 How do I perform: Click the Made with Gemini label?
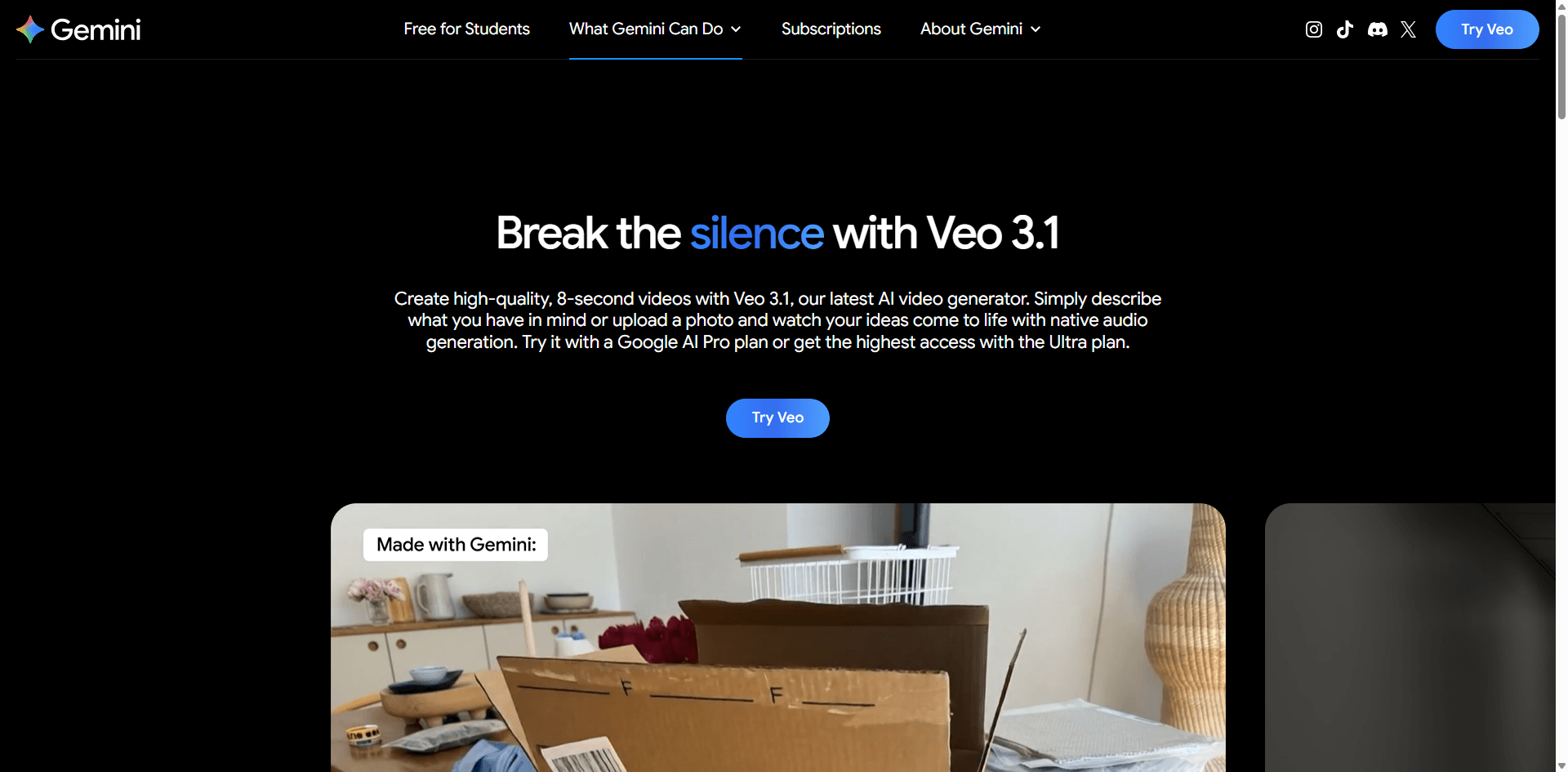(x=456, y=545)
